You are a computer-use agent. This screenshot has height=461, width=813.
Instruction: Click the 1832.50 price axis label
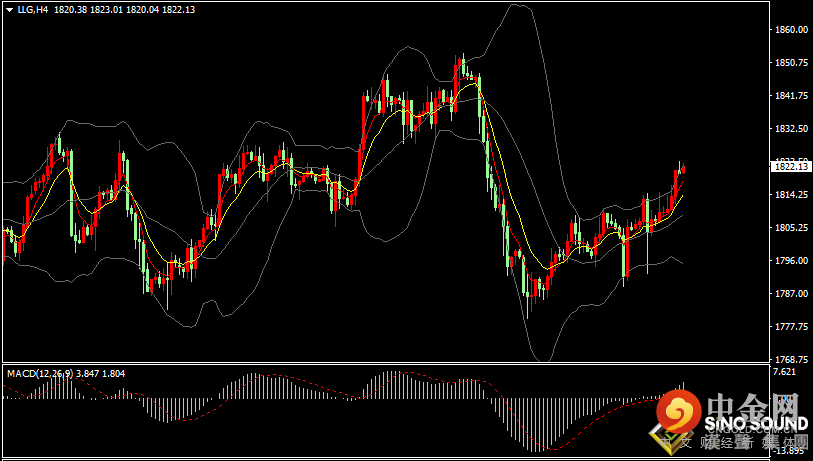click(x=790, y=128)
